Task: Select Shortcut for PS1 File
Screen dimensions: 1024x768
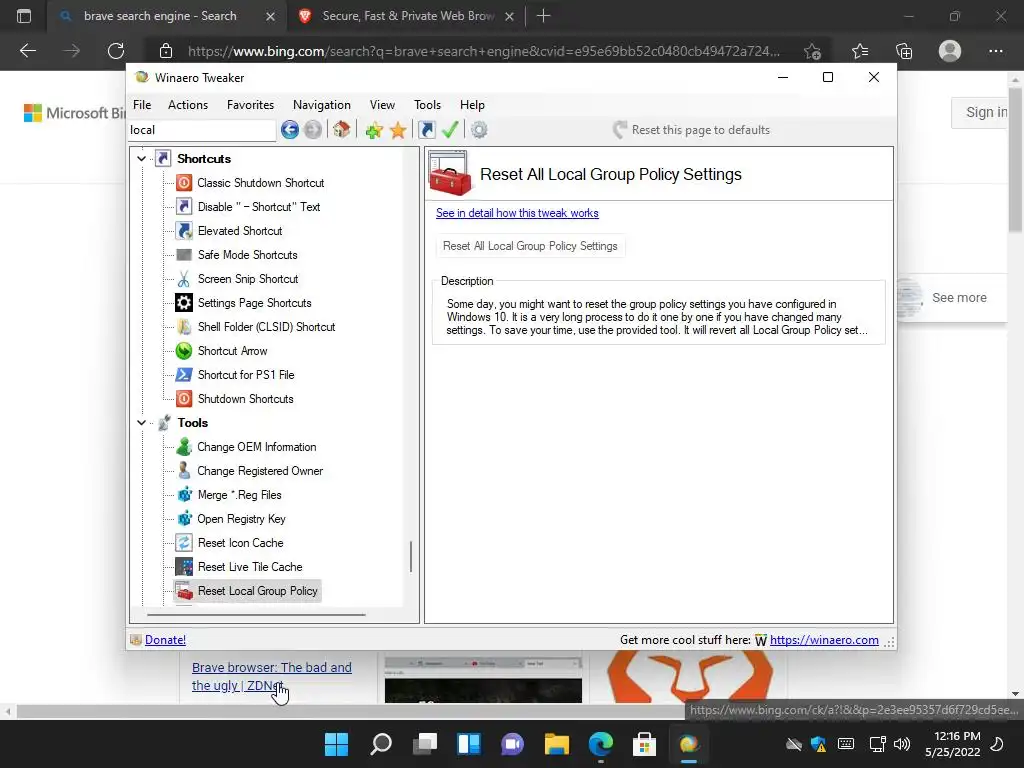Action: [x=246, y=375]
